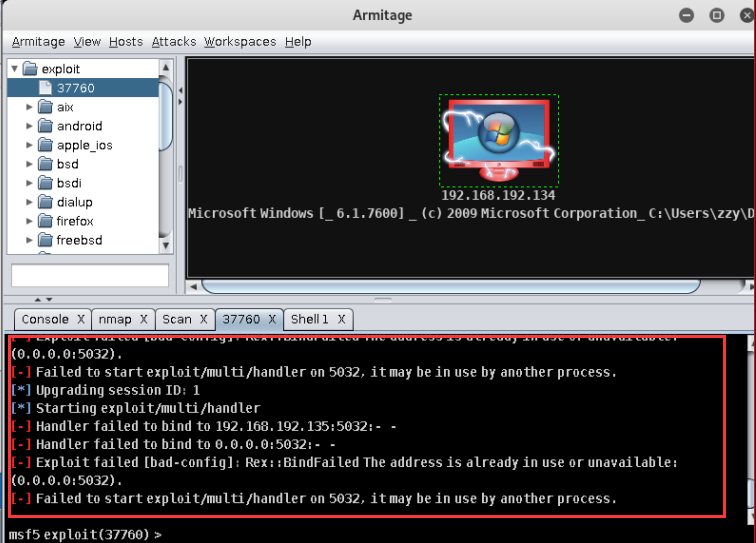Screen dimensions: 756x543
Task: Click the exploit folder icon
Action: [x=30, y=69]
